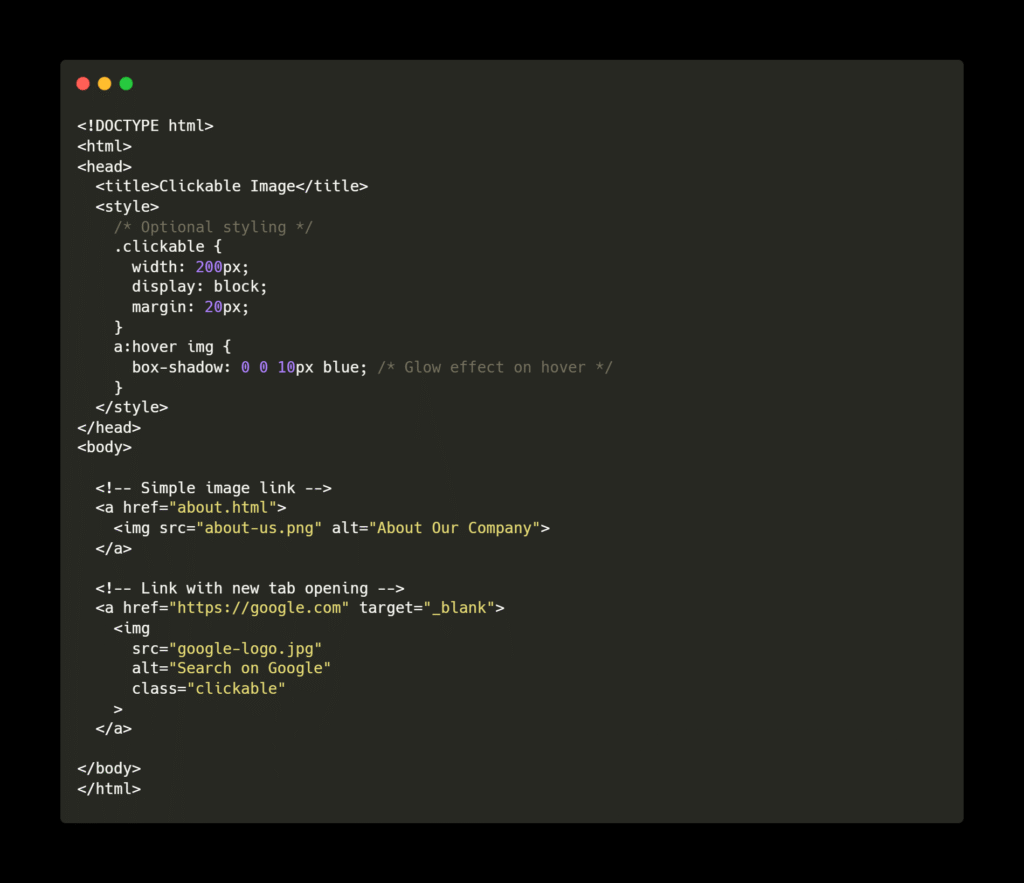Click the '<head>' opening tag
Screen dimensions: 1024x883
point(104,167)
